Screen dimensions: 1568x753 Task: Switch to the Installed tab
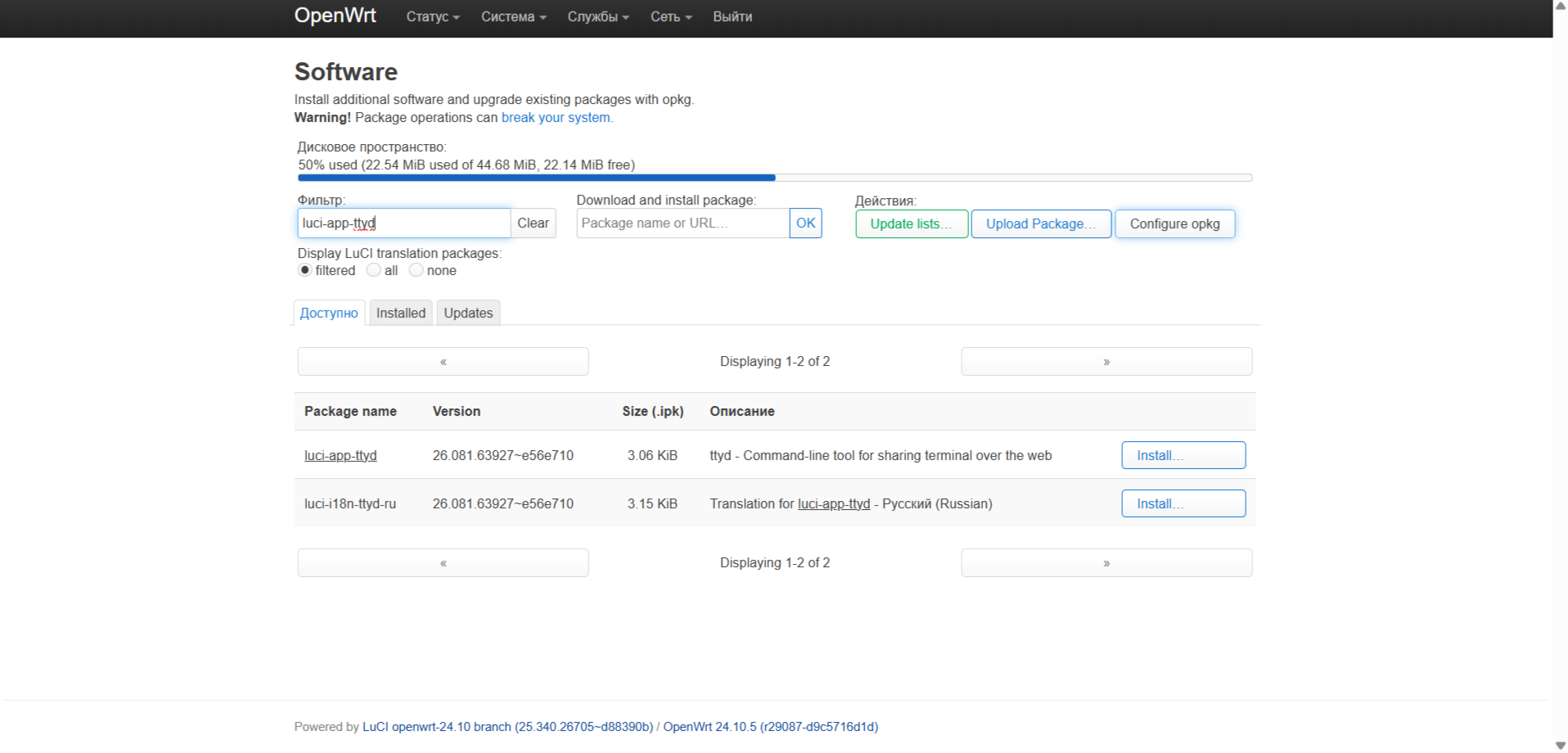[x=401, y=313]
